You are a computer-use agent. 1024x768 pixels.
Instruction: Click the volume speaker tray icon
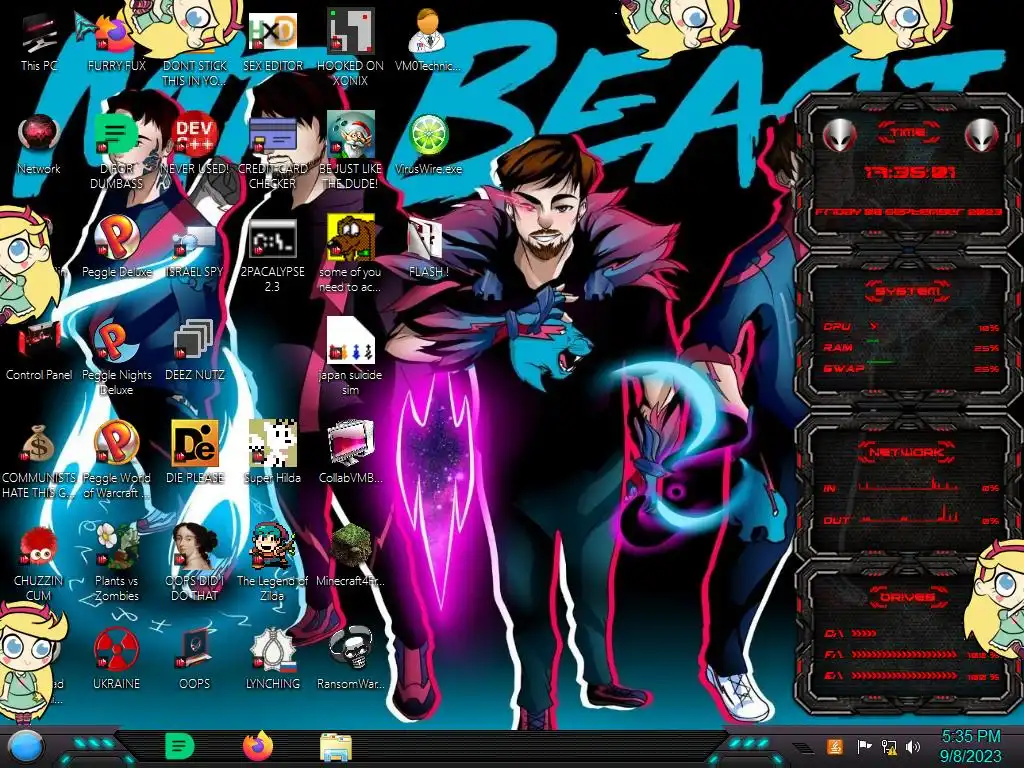pyautogui.click(x=913, y=746)
